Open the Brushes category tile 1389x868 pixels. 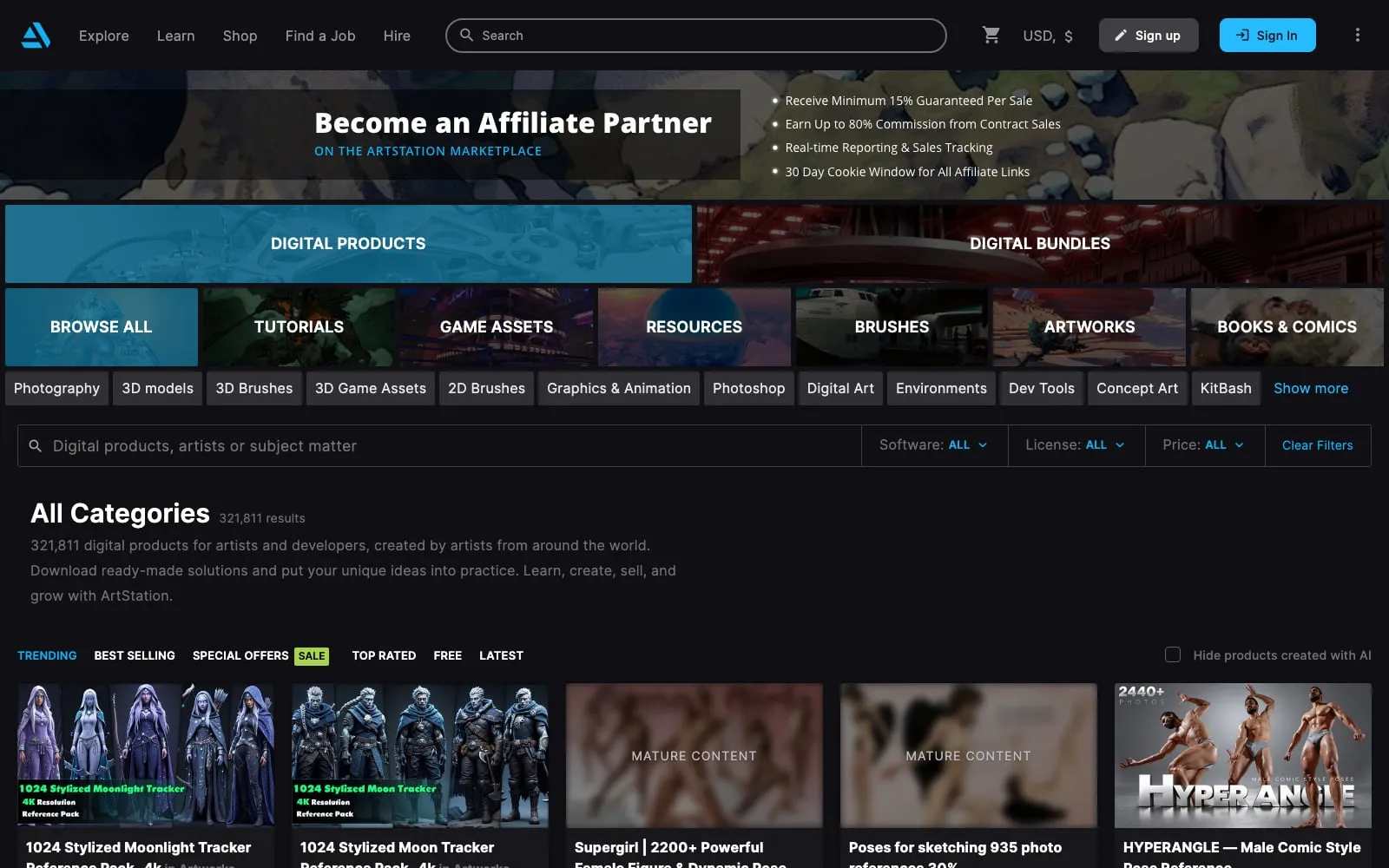pos(892,327)
